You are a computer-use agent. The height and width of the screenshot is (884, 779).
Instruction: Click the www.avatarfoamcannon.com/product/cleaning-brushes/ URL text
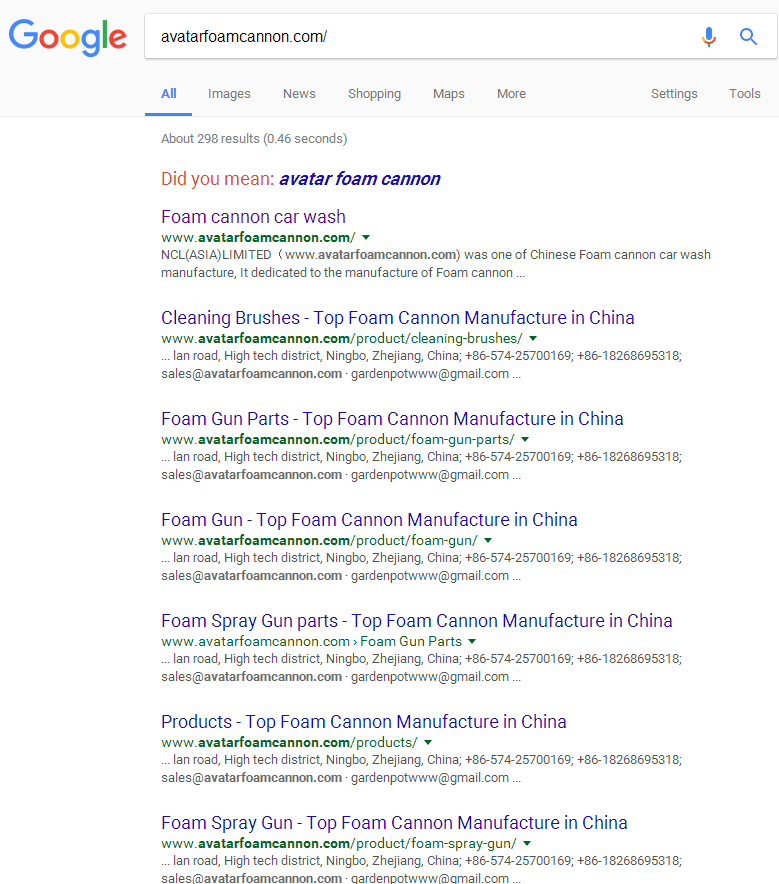[342, 338]
